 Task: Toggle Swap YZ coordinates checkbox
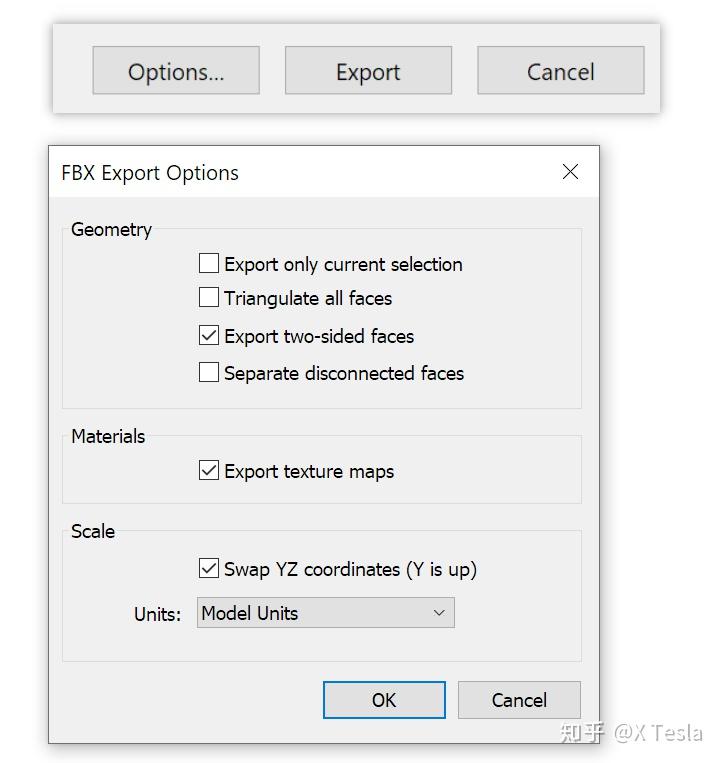[209, 569]
